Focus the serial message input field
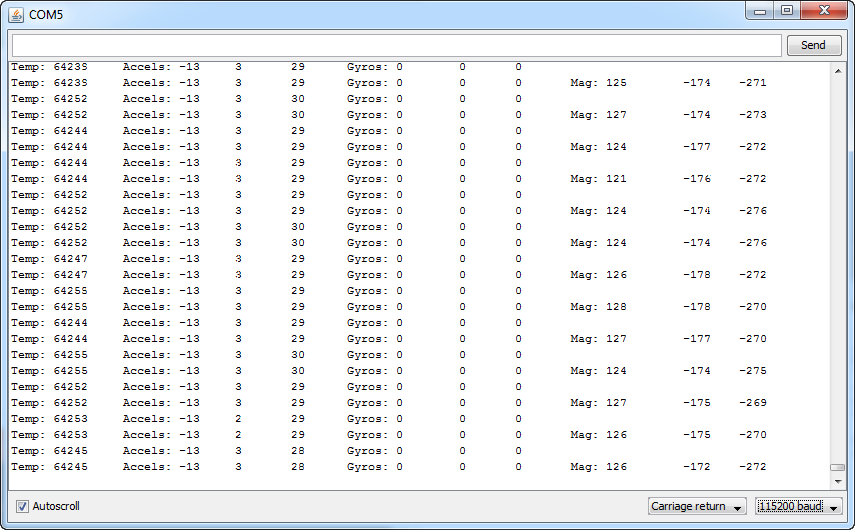855x530 pixels. coord(396,45)
